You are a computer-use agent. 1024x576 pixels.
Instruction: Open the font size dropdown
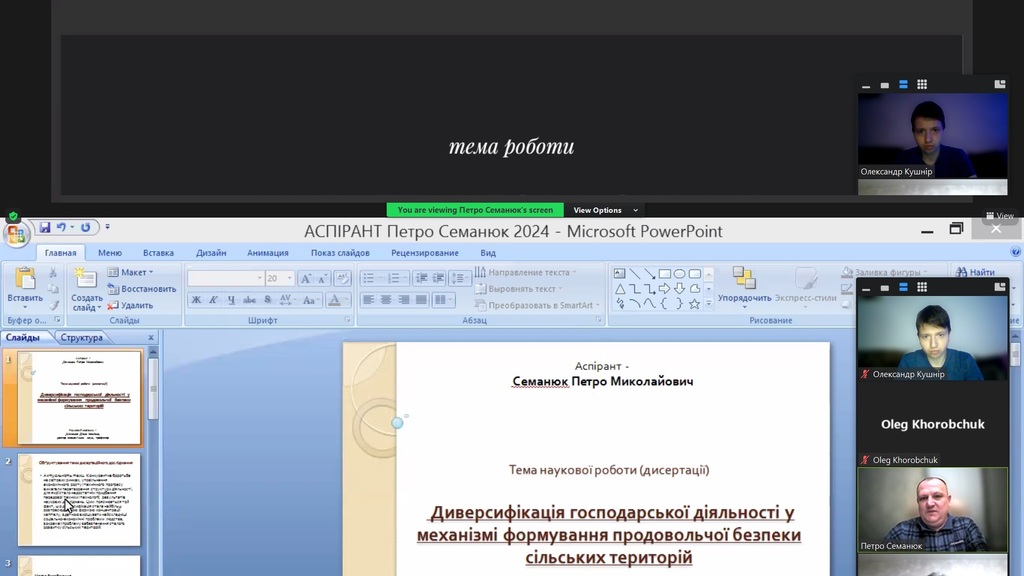289,279
